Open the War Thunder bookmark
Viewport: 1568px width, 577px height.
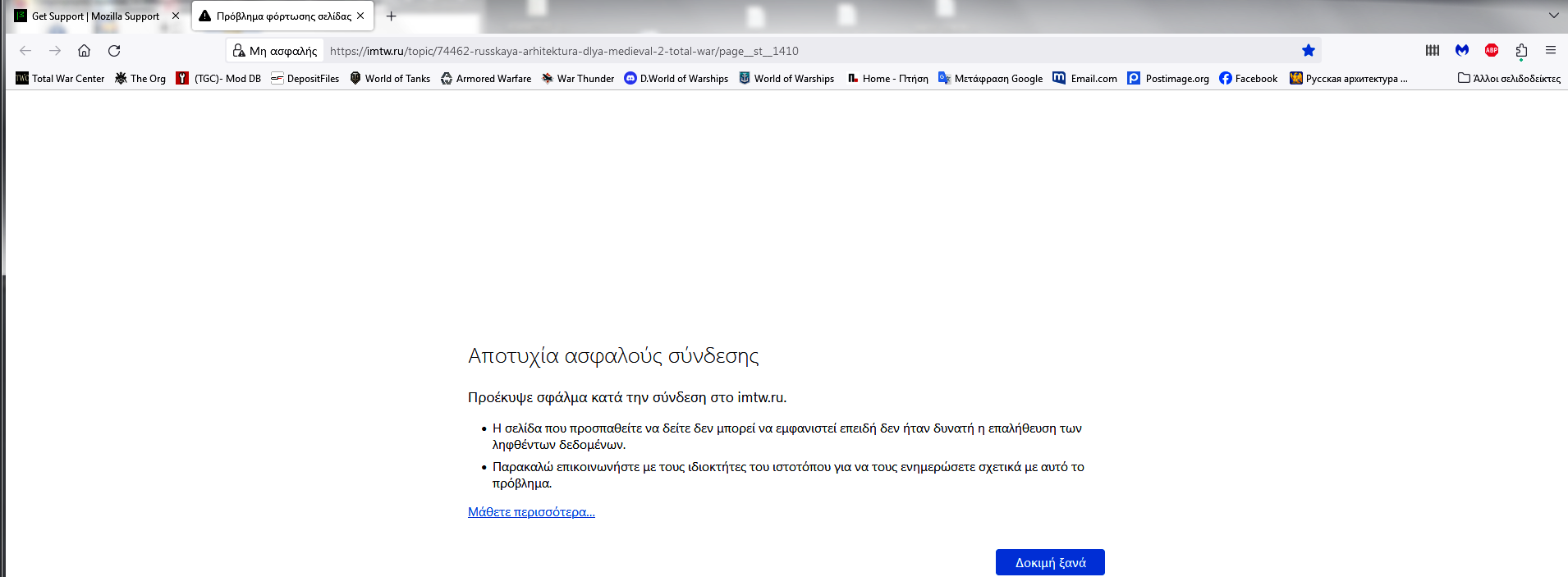click(578, 79)
